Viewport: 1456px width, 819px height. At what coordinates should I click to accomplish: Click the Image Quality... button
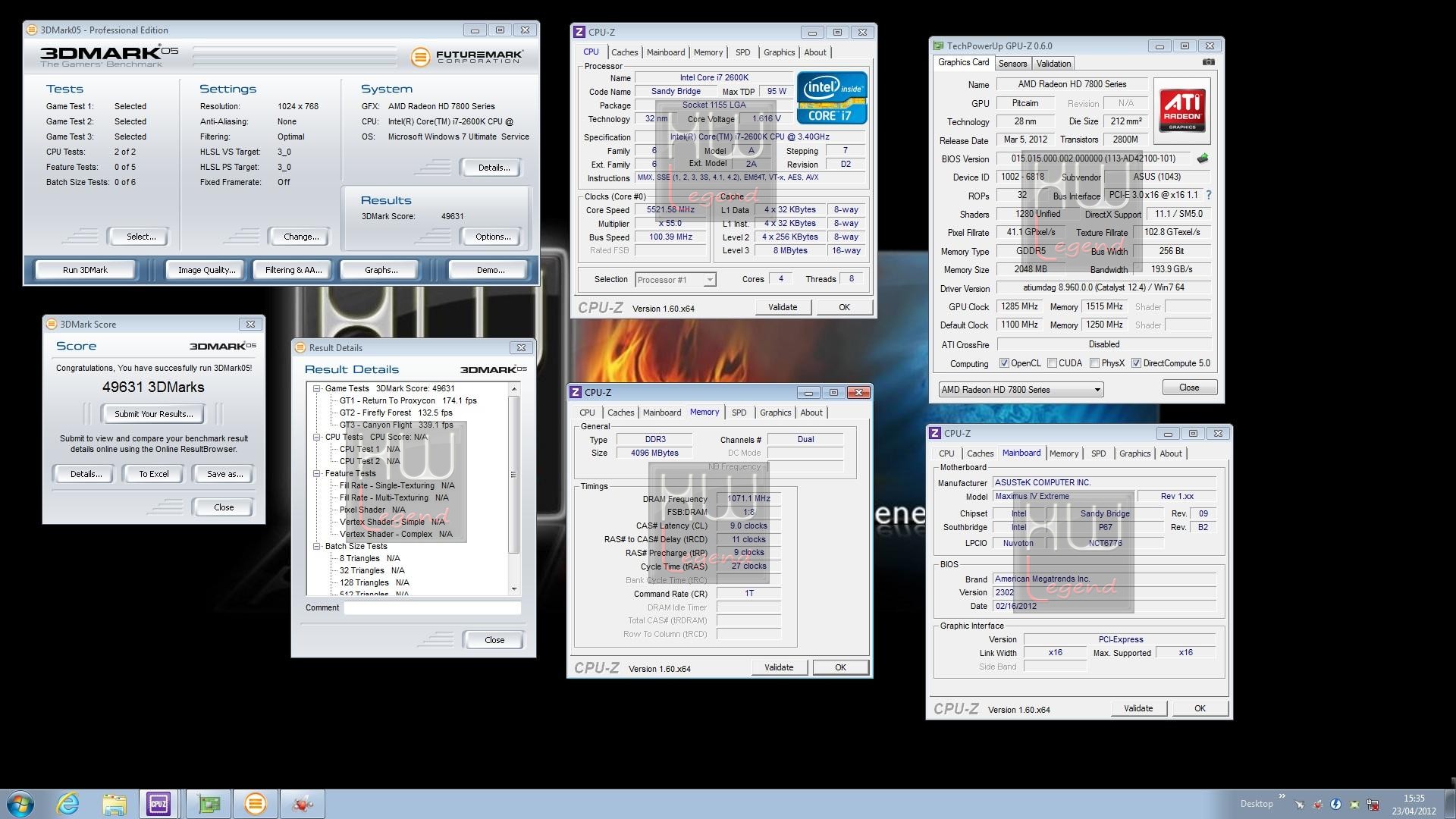click(x=206, y=270)
